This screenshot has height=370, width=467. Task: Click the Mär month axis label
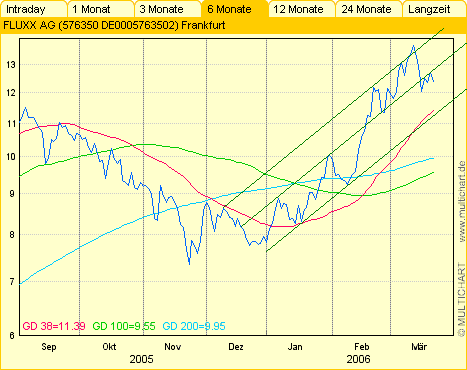[x=419, y=347]
